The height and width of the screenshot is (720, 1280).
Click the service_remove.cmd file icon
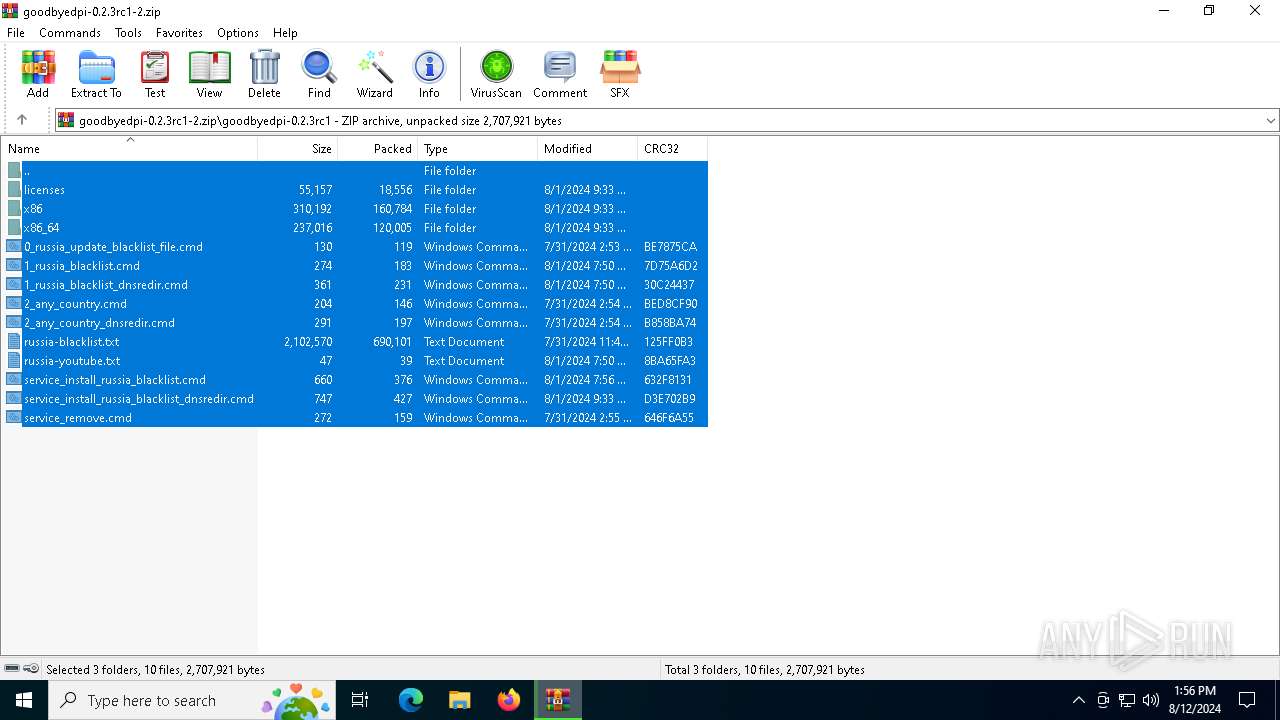coord(14,418)
